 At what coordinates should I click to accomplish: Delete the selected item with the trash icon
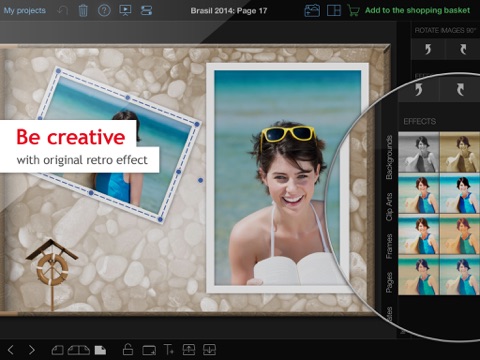click(83, 11)
